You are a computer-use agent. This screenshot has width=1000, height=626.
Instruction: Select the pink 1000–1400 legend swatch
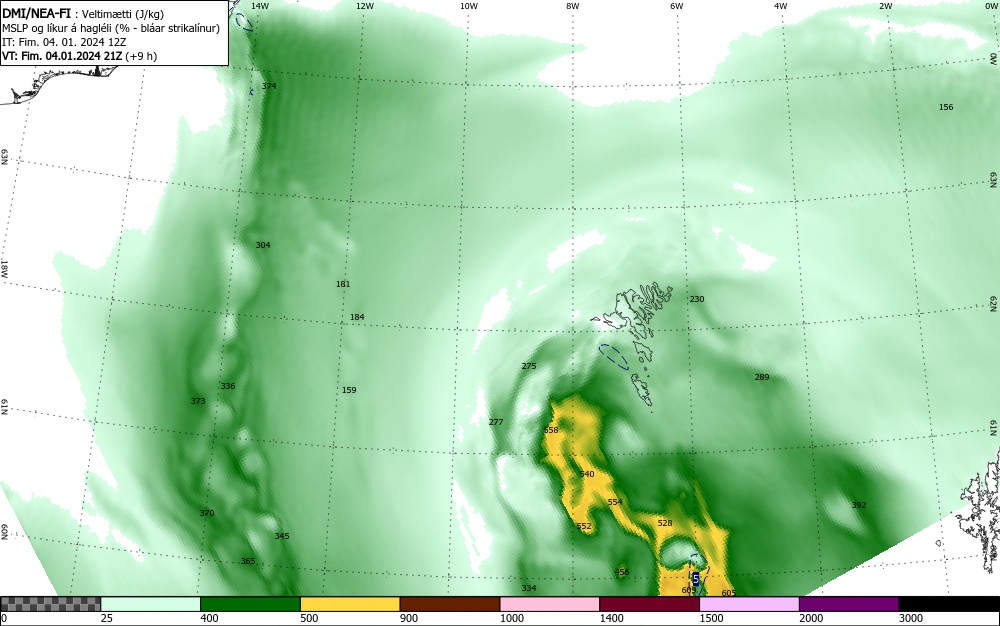point(550,604)
